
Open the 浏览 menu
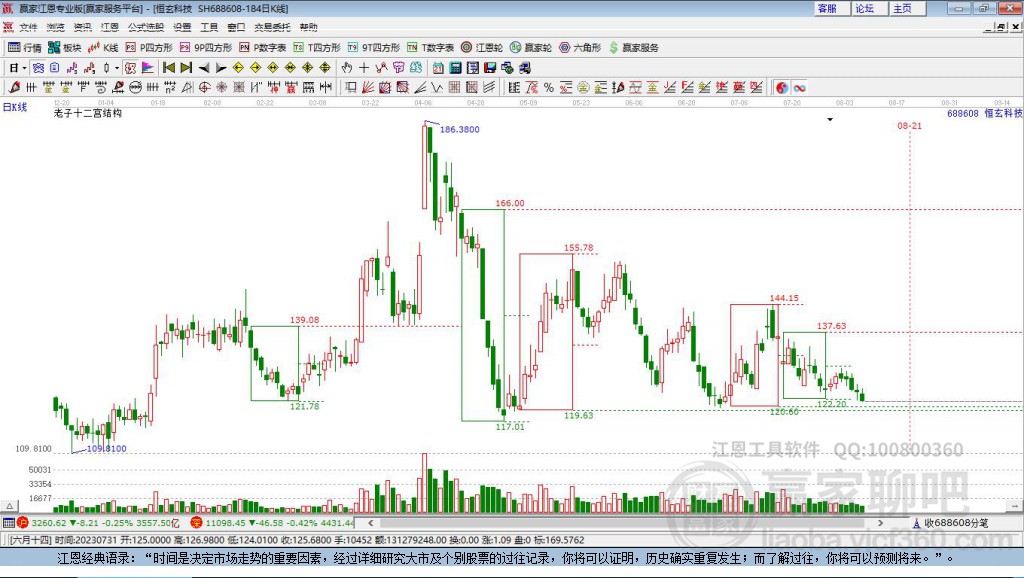coord(56,27)
